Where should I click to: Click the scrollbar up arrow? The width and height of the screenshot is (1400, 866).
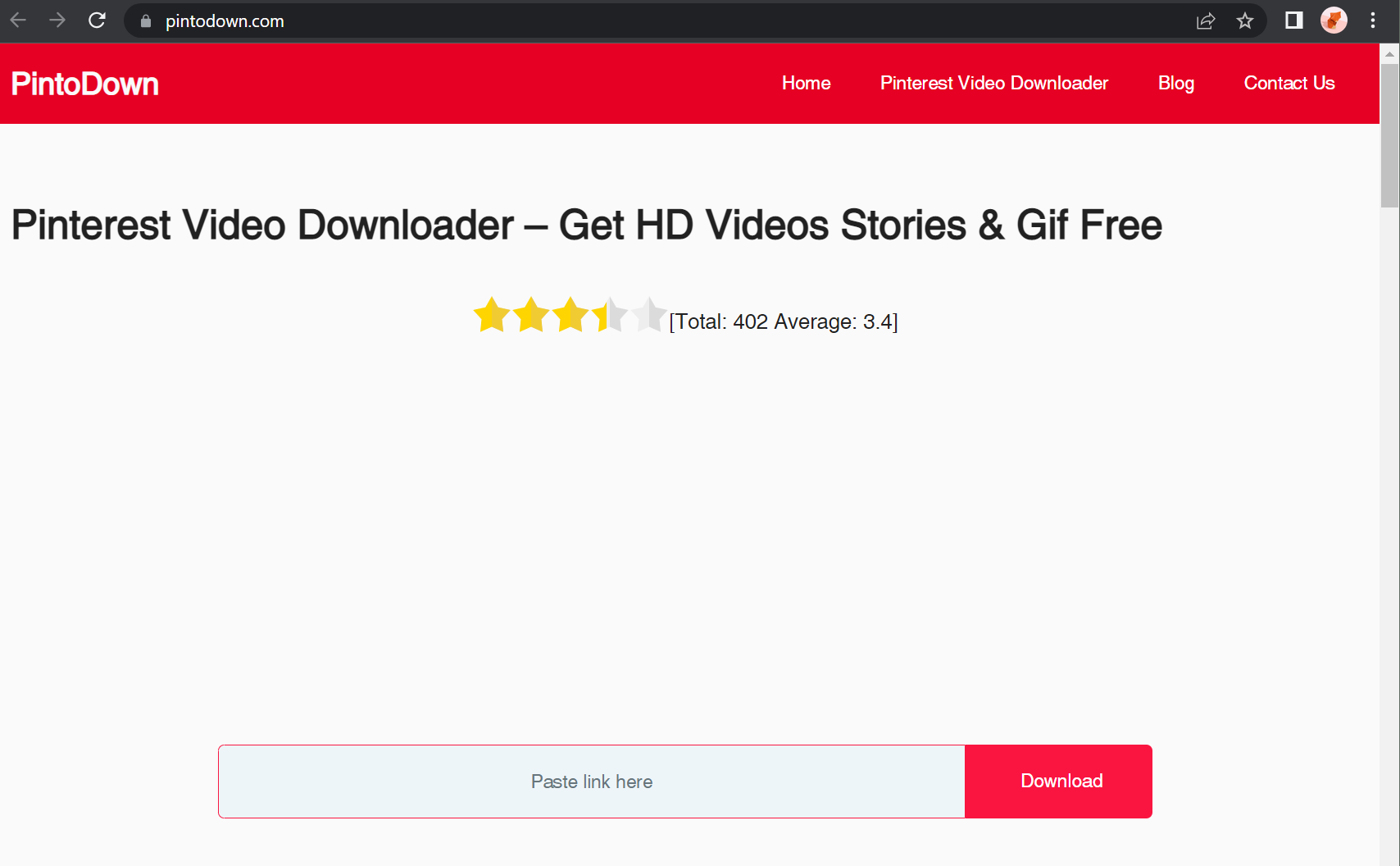1389,54
